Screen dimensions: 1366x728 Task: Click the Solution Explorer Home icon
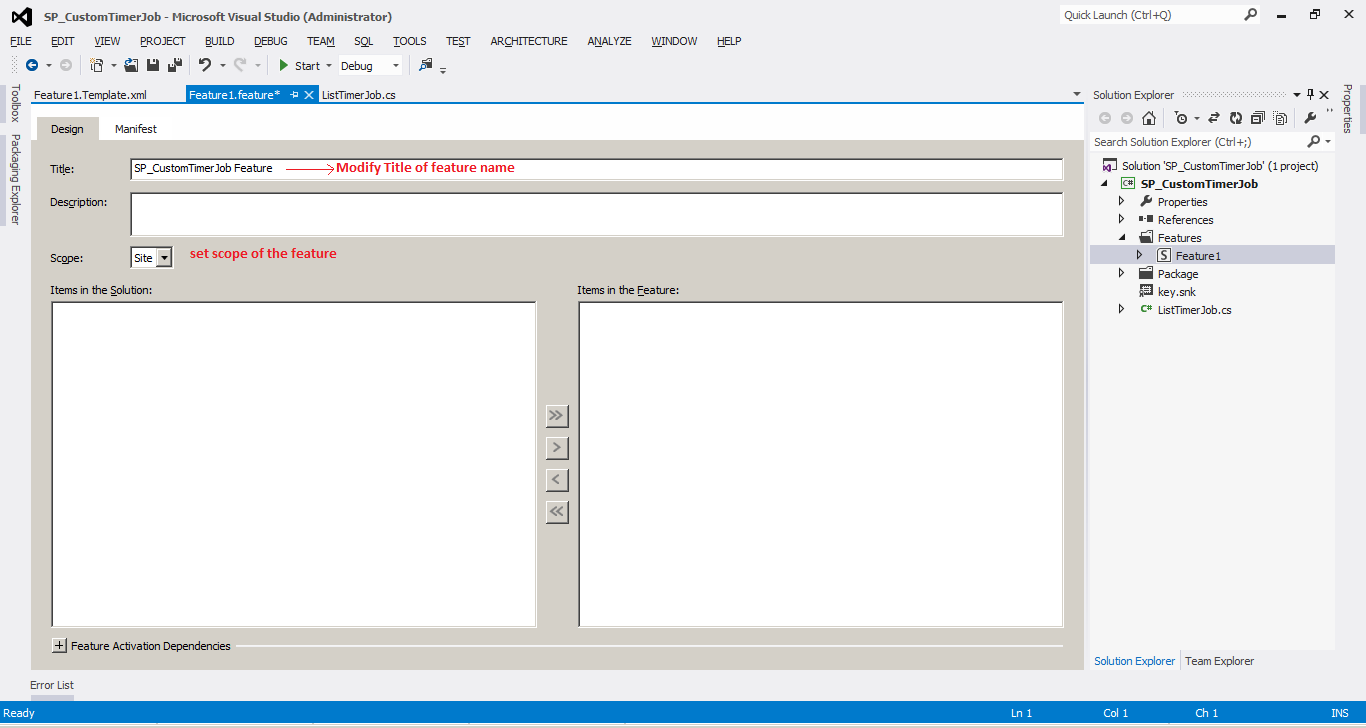1149,118
